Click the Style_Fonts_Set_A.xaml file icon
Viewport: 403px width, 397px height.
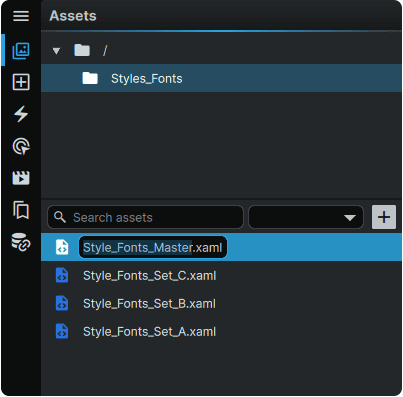62,332
